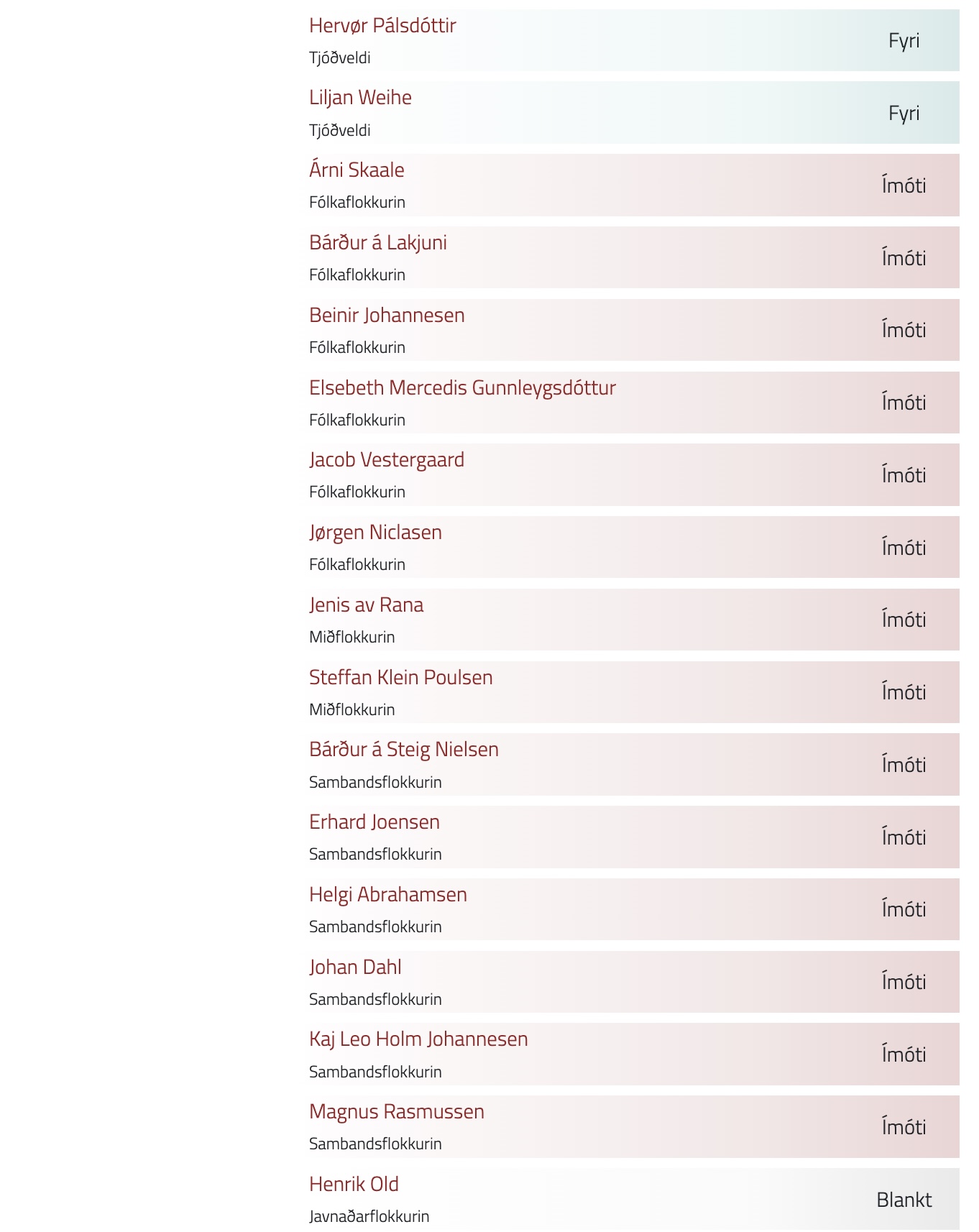
Task: Click the Árni Skaale name link
Action: (x=357, y=170)
